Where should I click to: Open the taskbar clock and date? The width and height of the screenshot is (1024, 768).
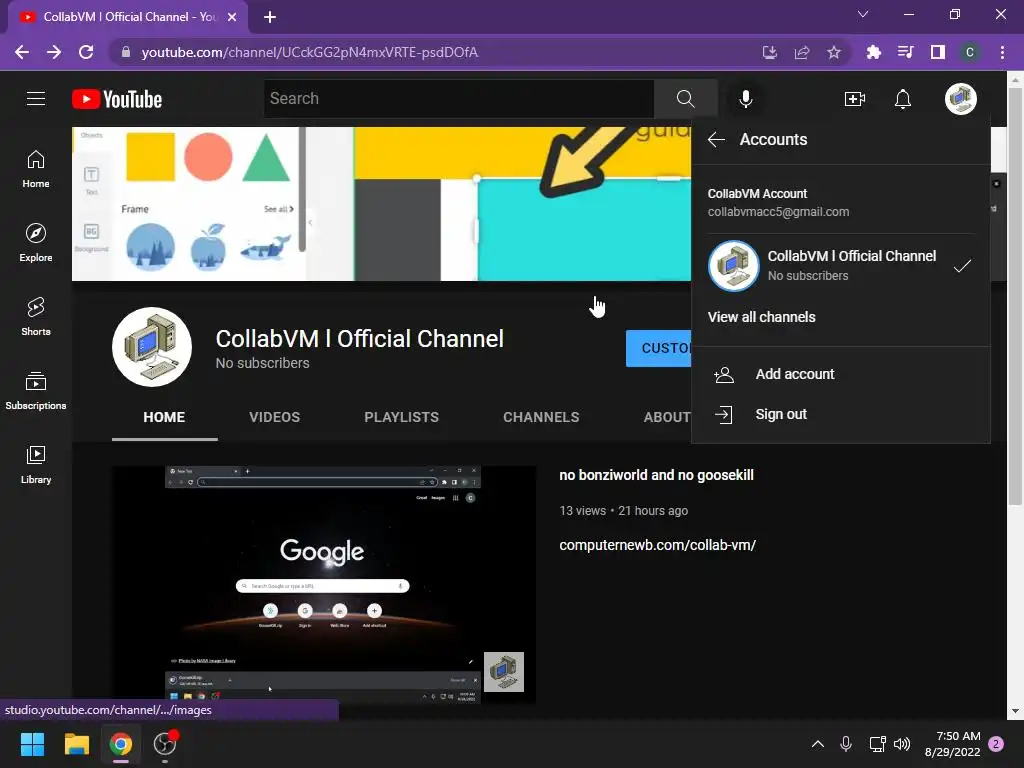click(x=952, y=744)
